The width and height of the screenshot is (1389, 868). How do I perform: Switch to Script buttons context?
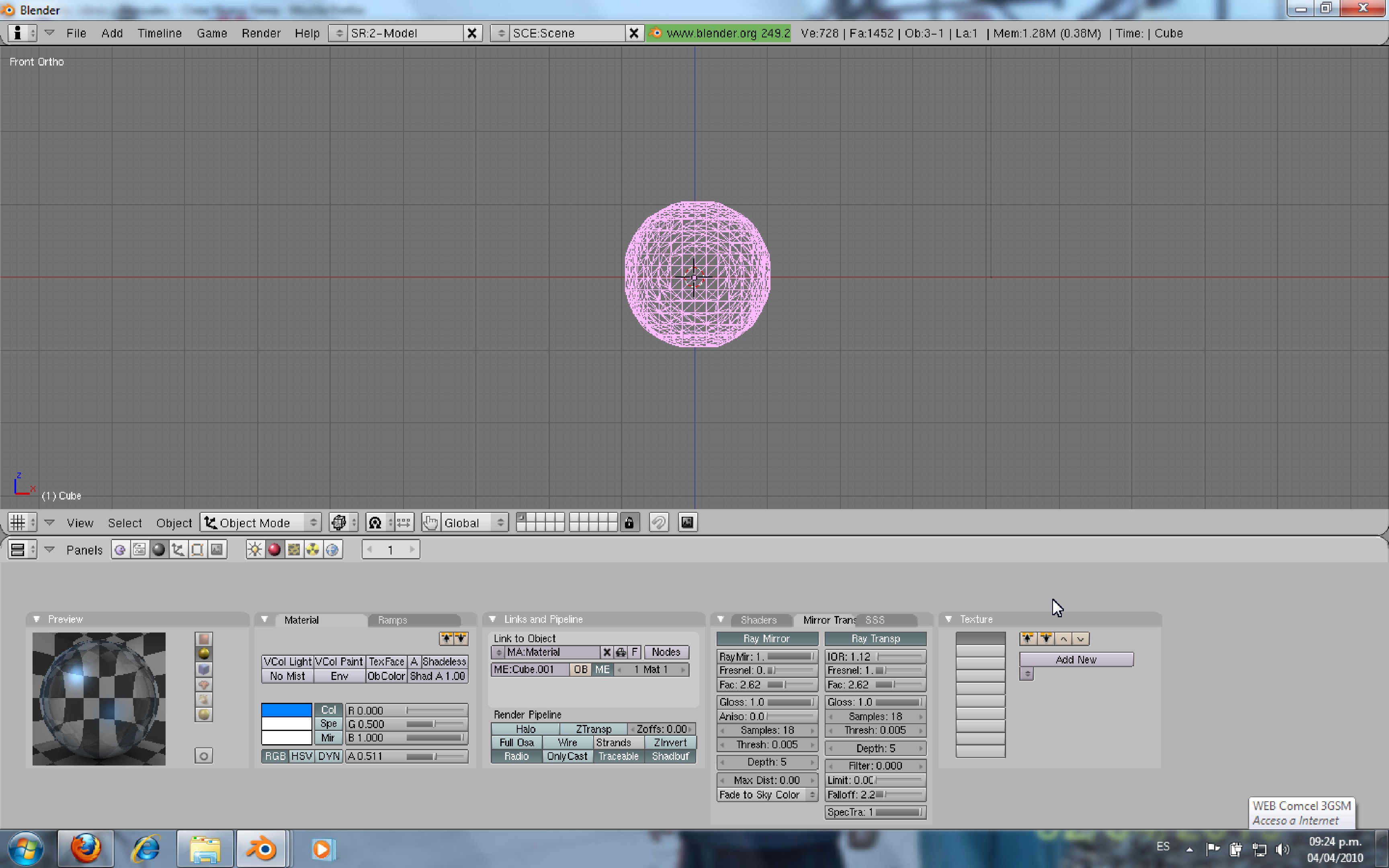[x=139, y=550]
